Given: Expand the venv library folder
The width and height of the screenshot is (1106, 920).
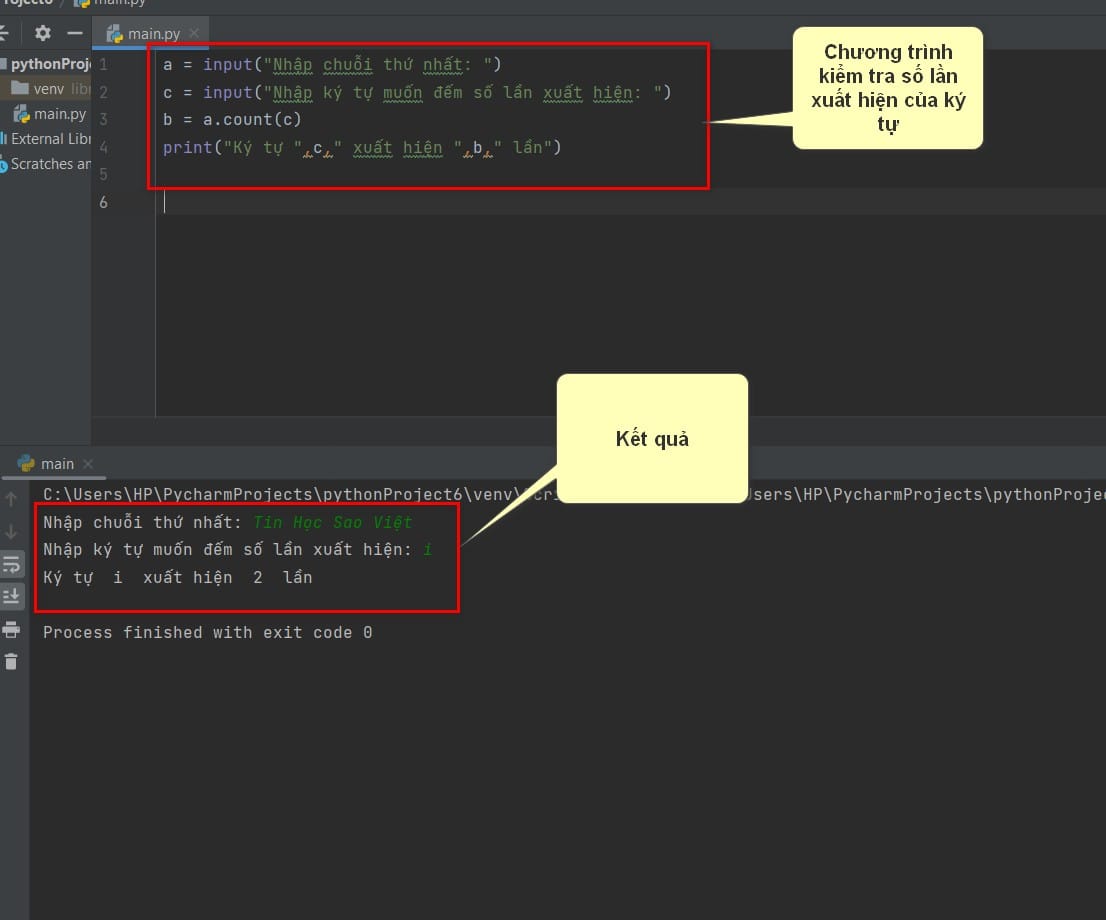Looking at the screenshot, I should point(48,89).
